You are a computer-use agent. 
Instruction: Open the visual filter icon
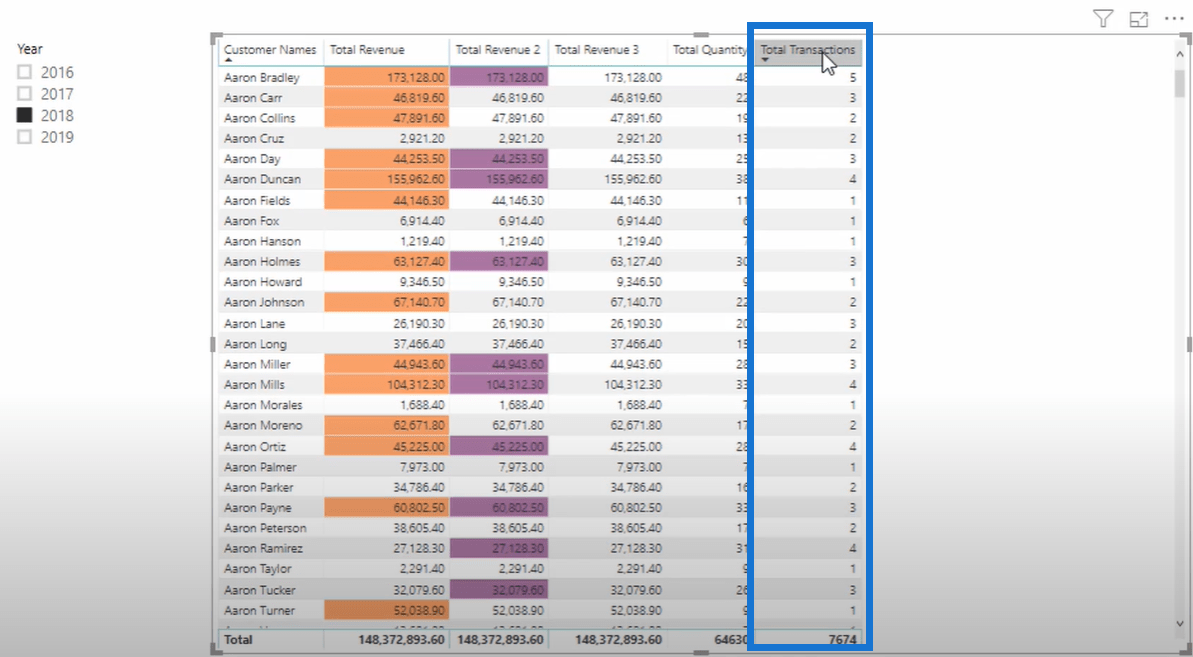pos(1102,18)
